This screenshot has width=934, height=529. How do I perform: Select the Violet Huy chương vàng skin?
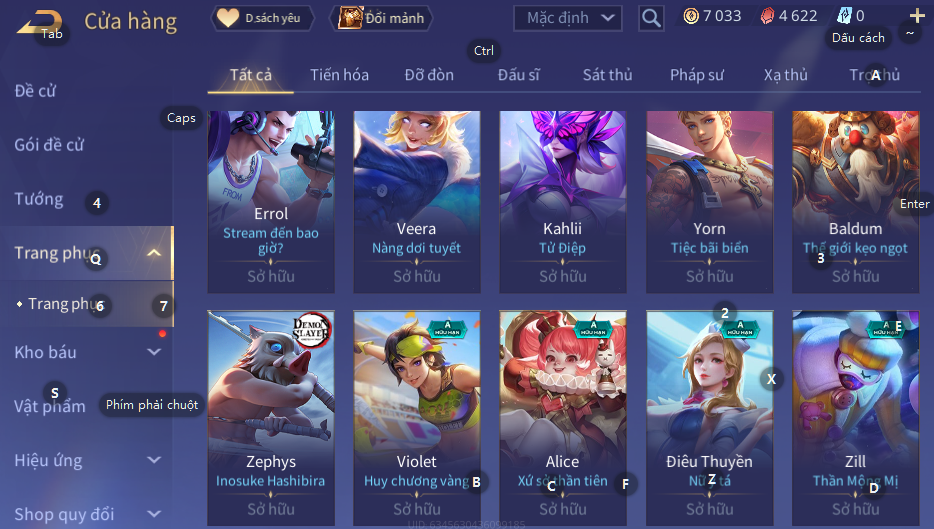click(416, 418)
